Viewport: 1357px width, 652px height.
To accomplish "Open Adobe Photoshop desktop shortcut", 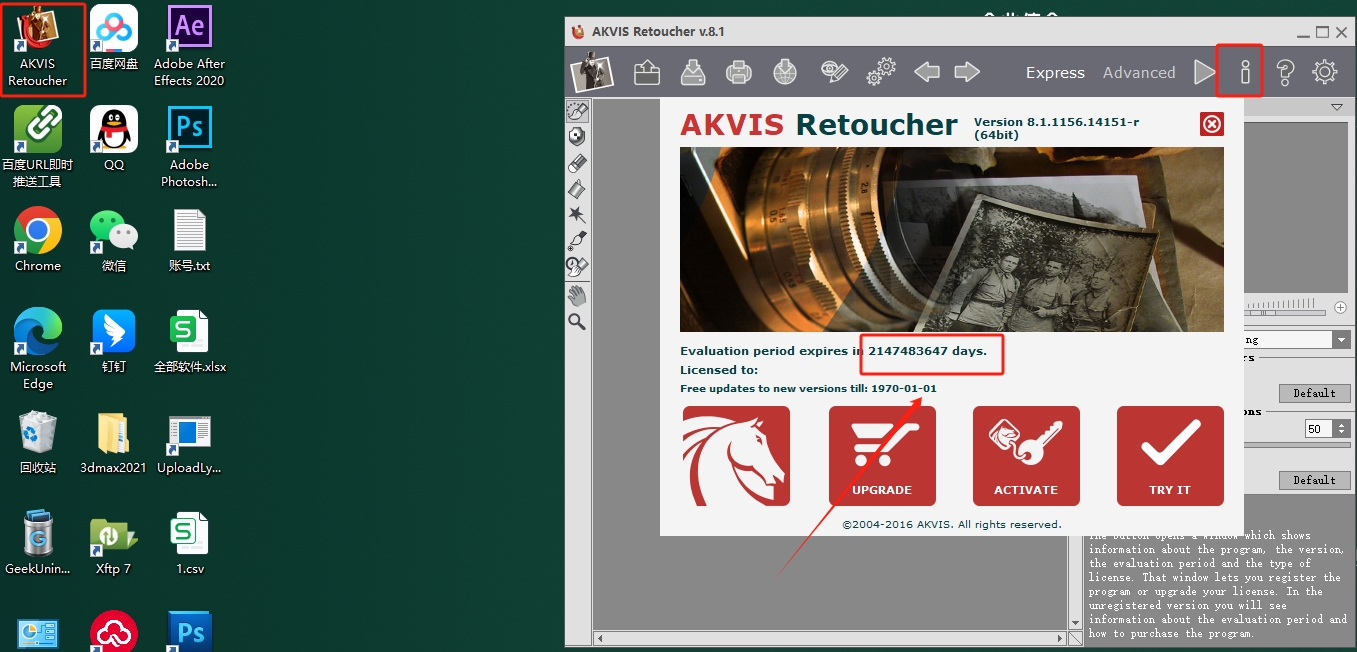I will [x=189, y=148].
